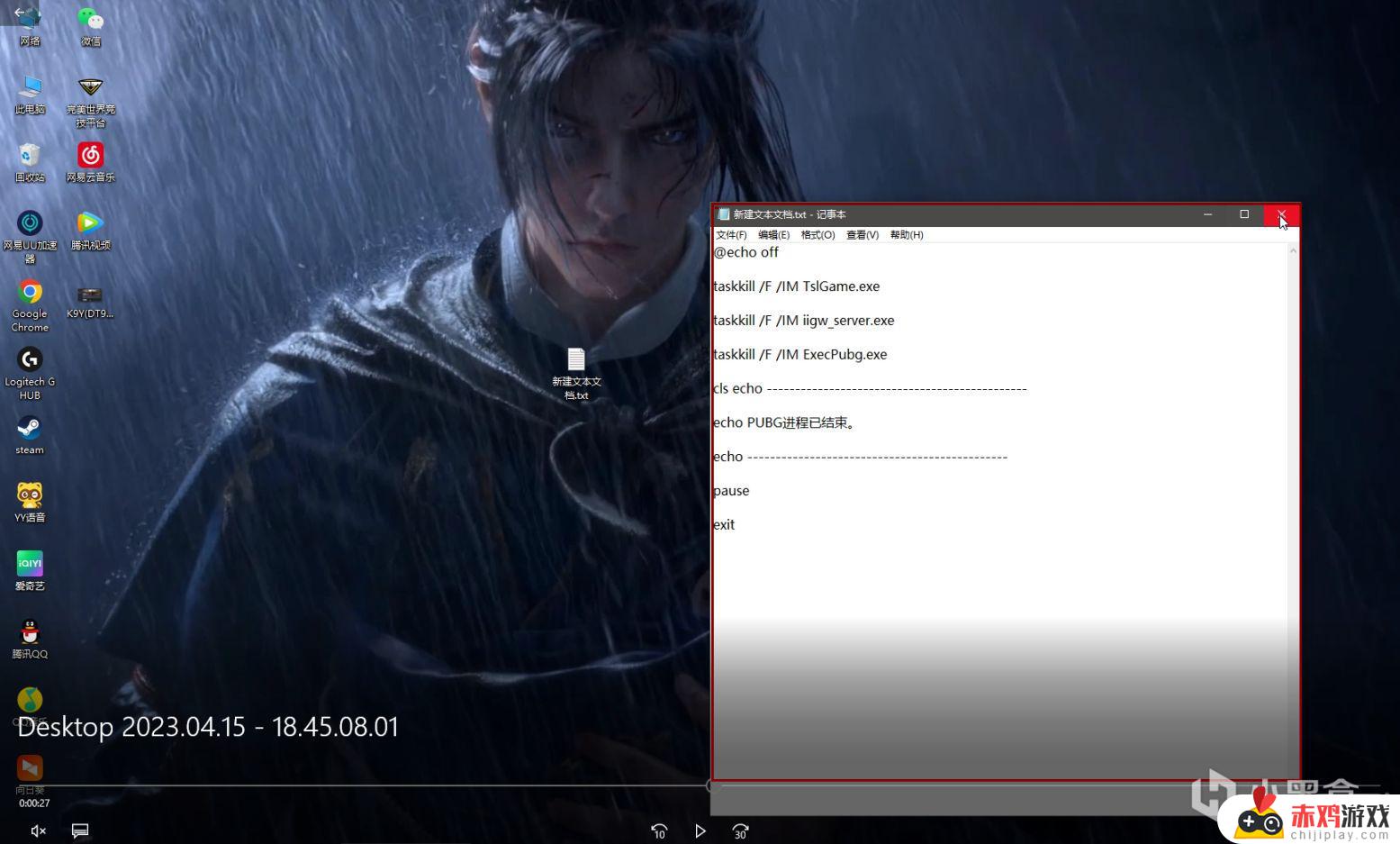Click the 'cls echo' line
This screenshot has width=1400, height=844.
pyautogui.click(x=870, y=388)
